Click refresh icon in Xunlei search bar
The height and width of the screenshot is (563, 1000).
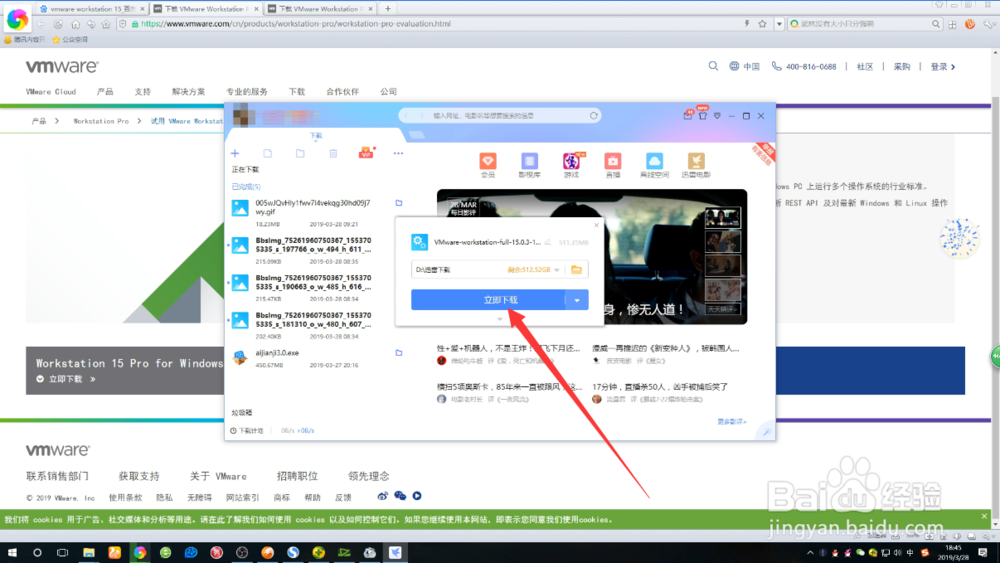pos(594,115)
